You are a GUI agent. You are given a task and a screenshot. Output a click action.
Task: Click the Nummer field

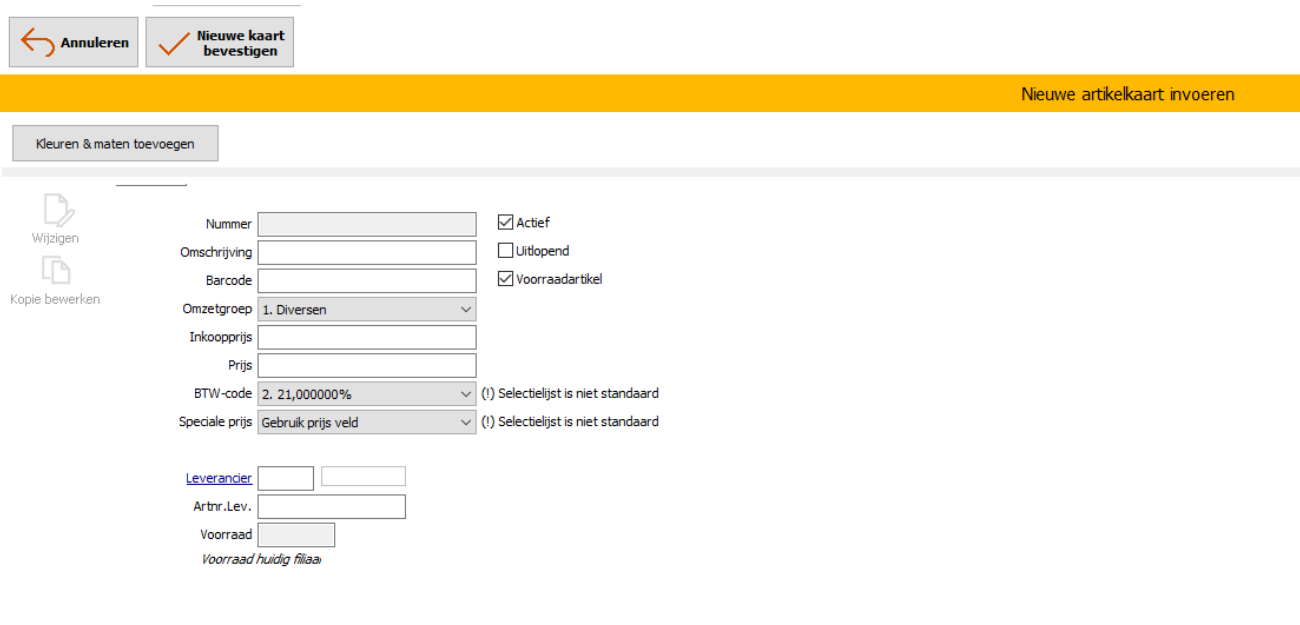point(367,225)
